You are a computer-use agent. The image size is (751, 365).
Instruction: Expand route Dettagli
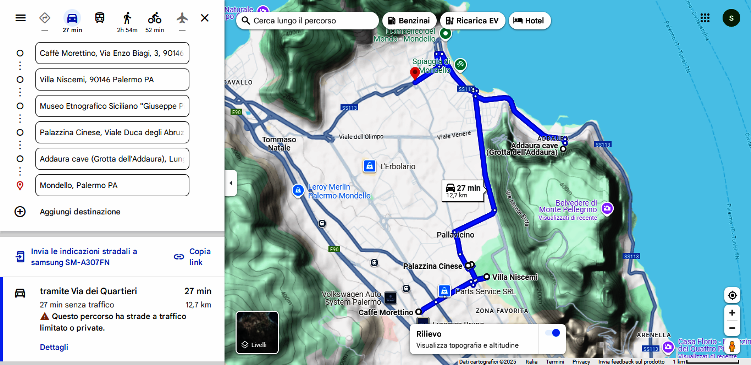point(54,347)
